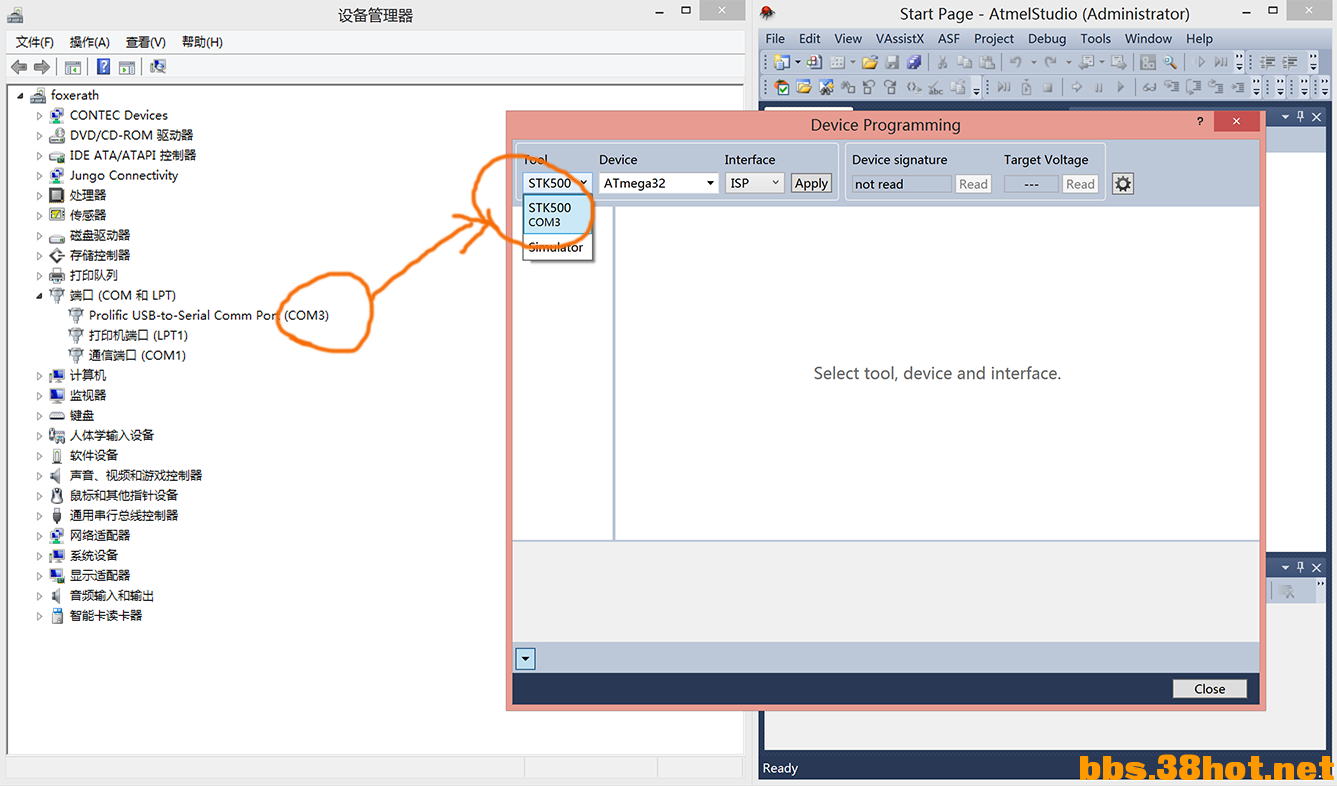Click Redo arrow in Atmel Studio toolbar
Image resolution: width=1337 pixels, height=786 pixels.
1050,62
